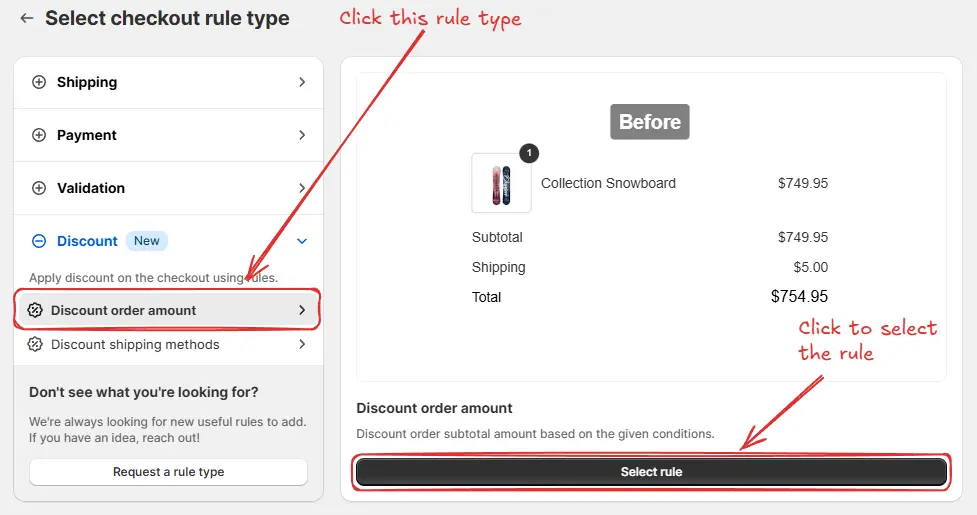Click the plus icon beside Payment

pyautogui.click(x=39, y=135)
